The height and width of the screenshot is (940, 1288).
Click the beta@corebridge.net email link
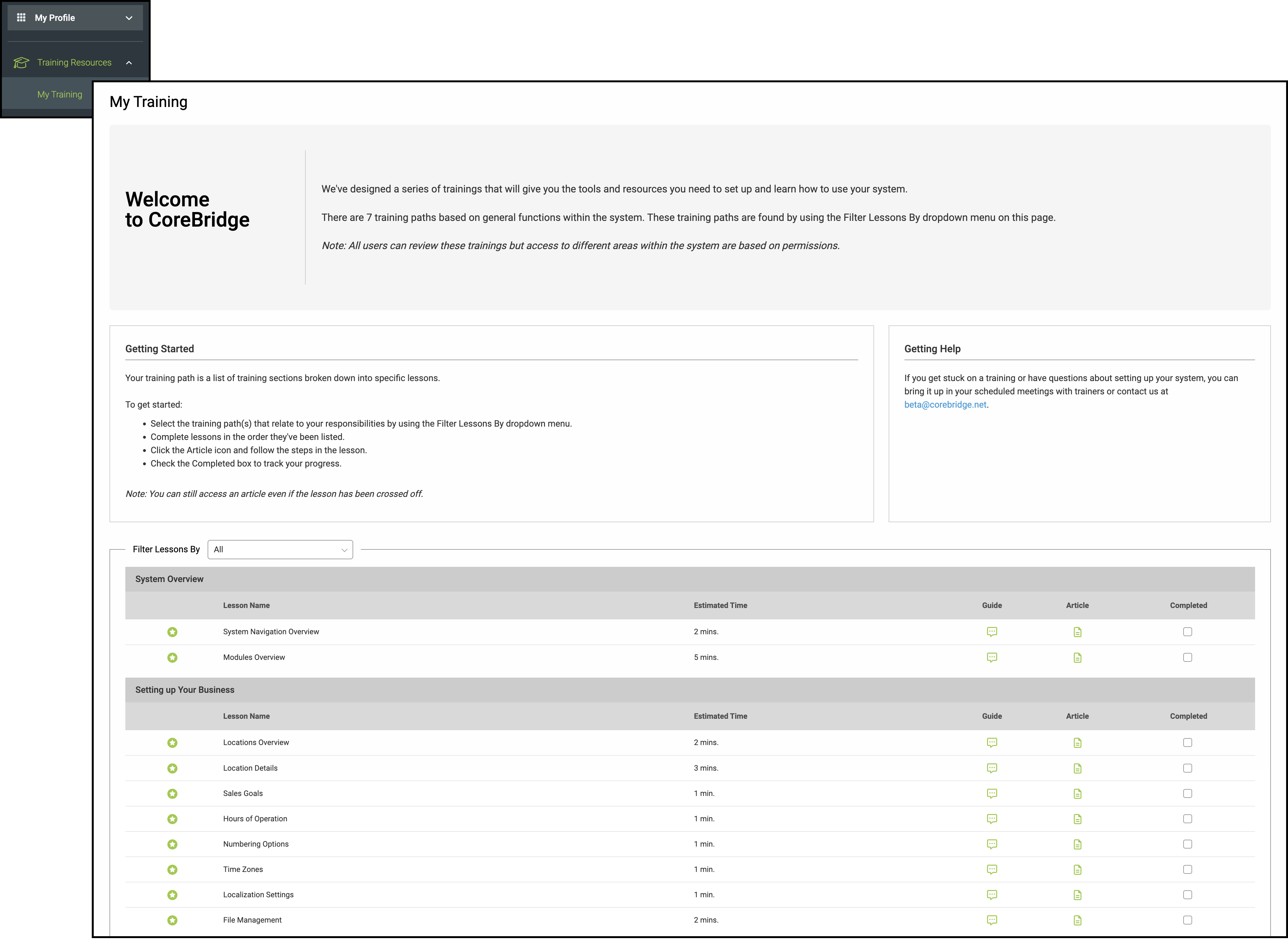coord(945,404)
